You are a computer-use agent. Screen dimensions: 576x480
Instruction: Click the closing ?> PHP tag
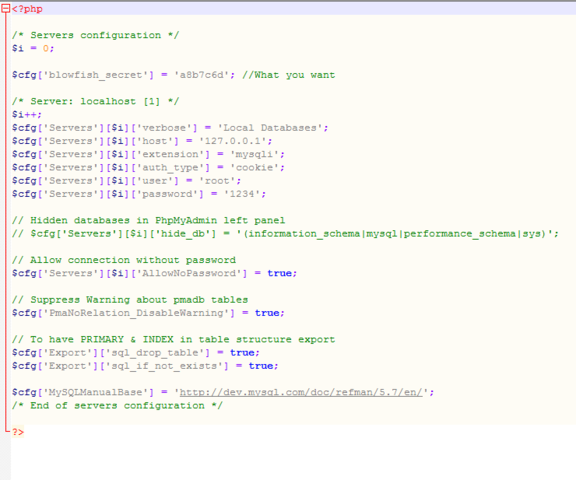pos(18,432)
